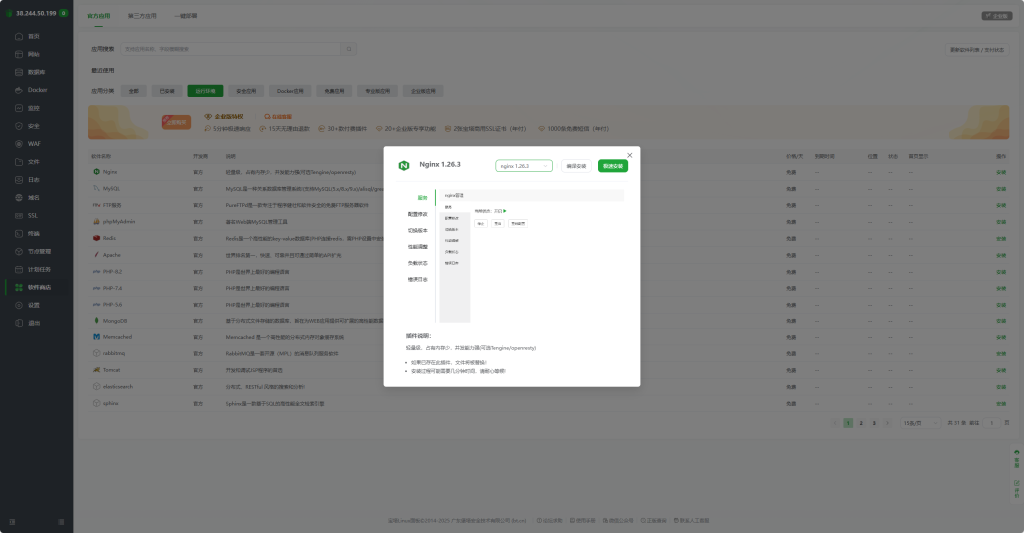Select the 全部 category filter
Screen dimensions: 1024x533
133,91
